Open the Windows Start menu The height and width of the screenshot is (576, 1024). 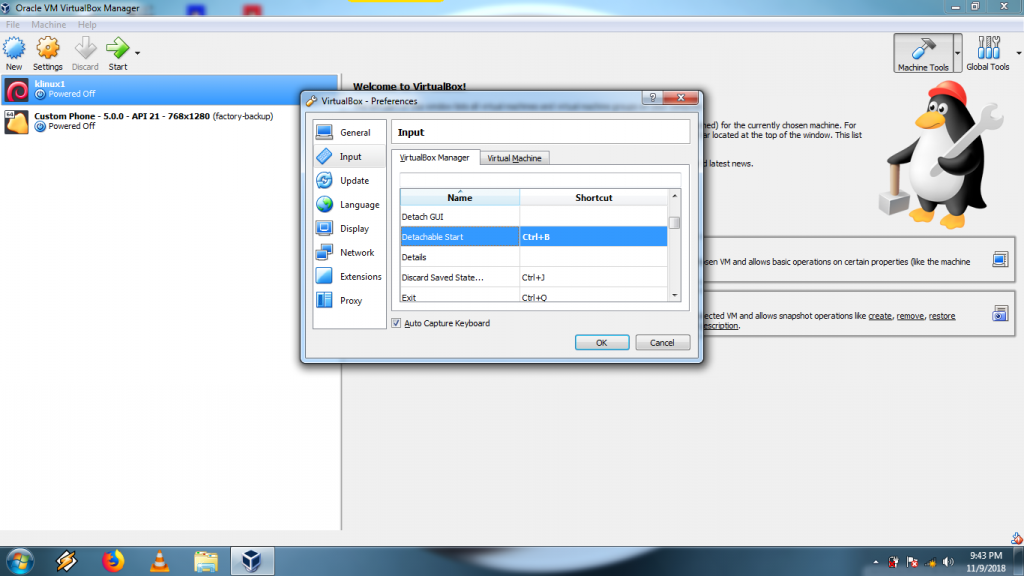point(20,562)
